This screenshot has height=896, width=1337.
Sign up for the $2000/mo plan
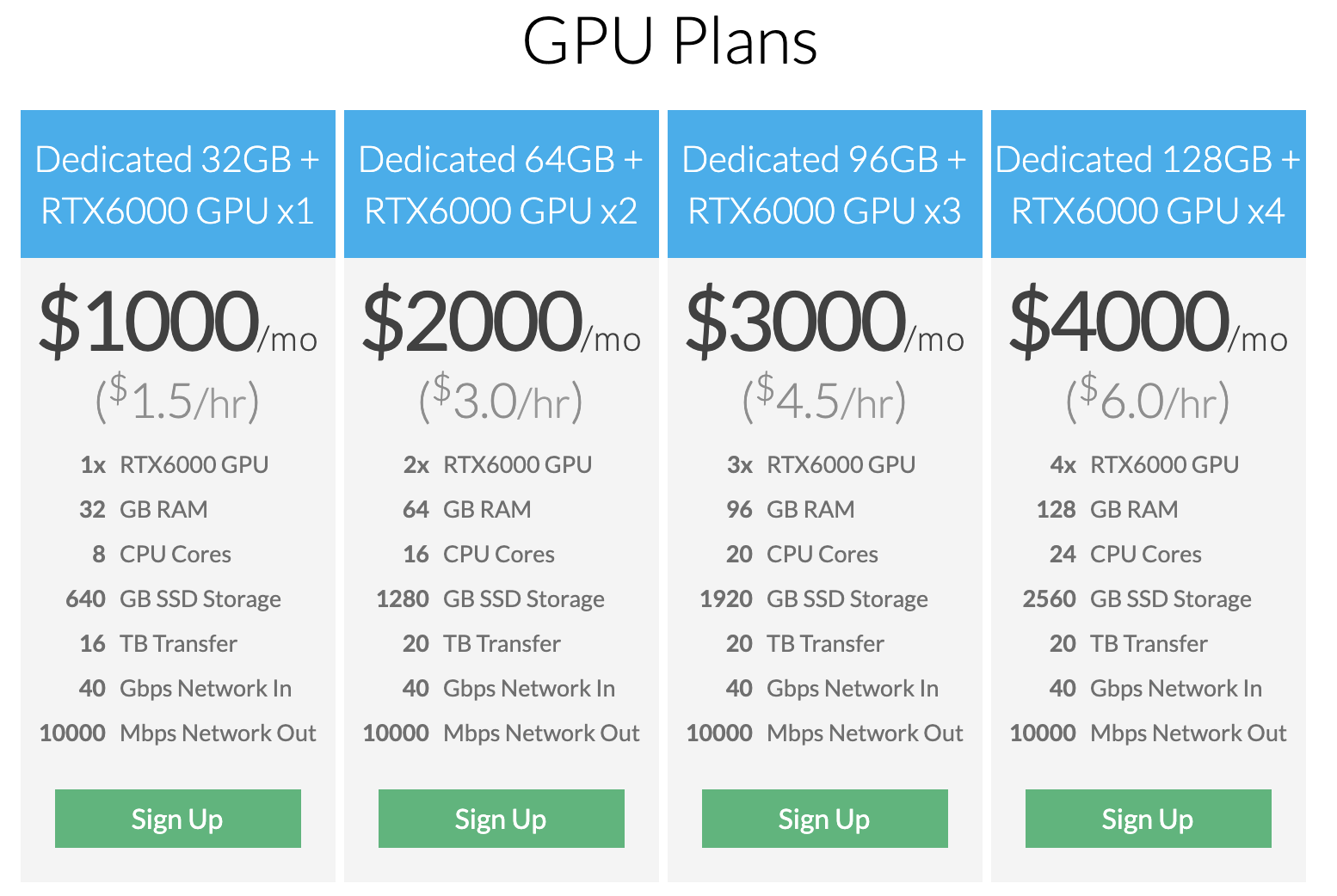coord(501,819)
